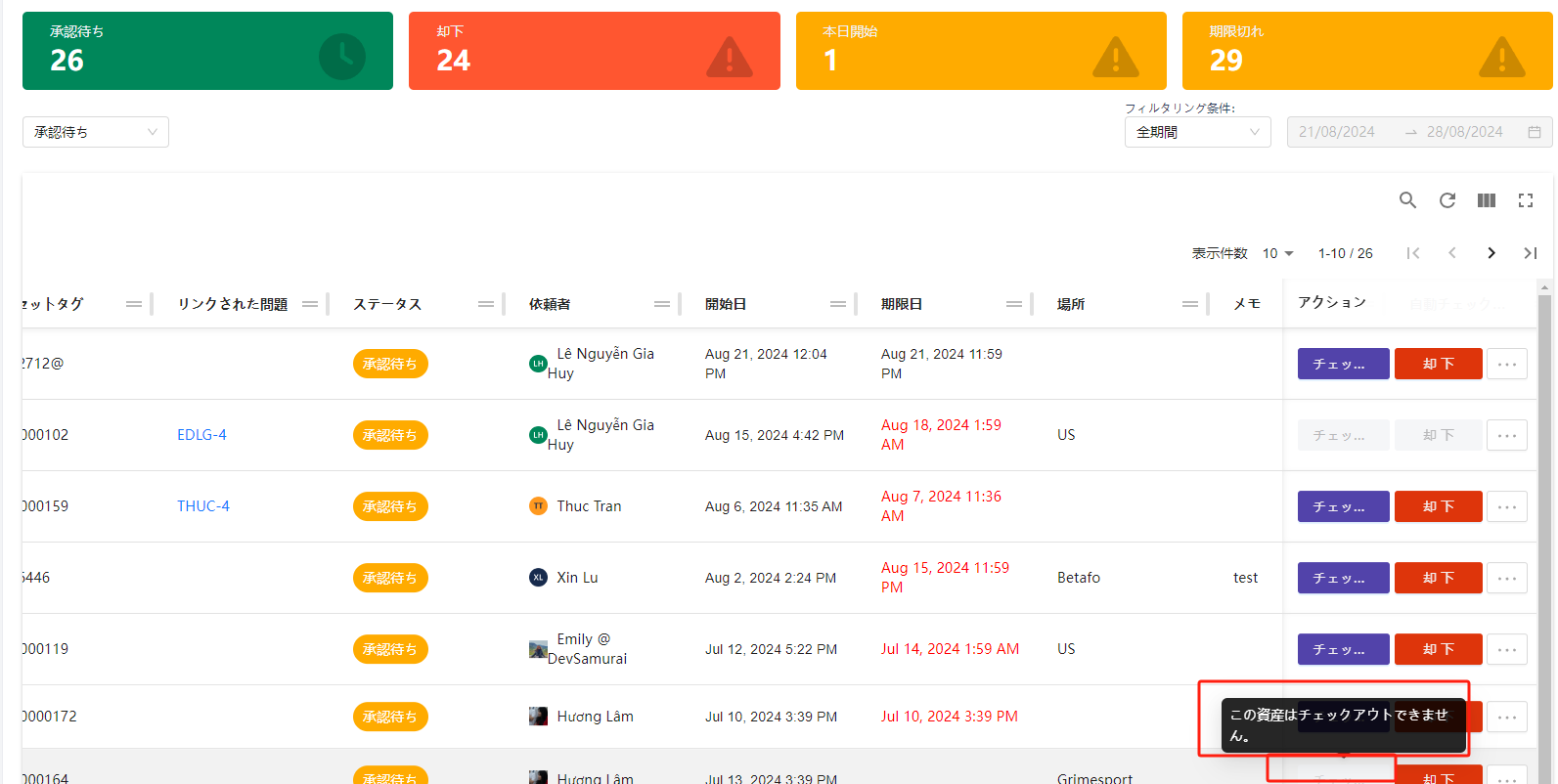Click the red 却下 button in first row

[1438, 364]
